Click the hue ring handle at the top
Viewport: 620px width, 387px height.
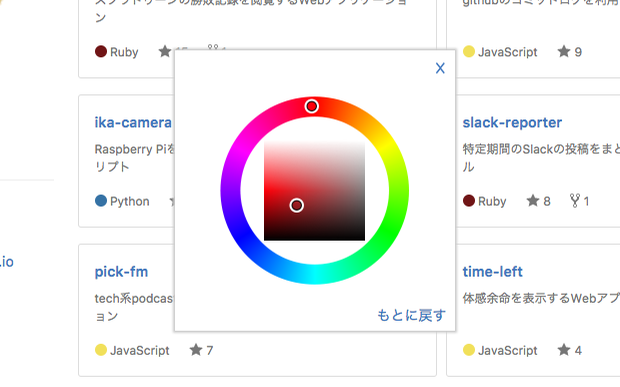pos(312,106)
